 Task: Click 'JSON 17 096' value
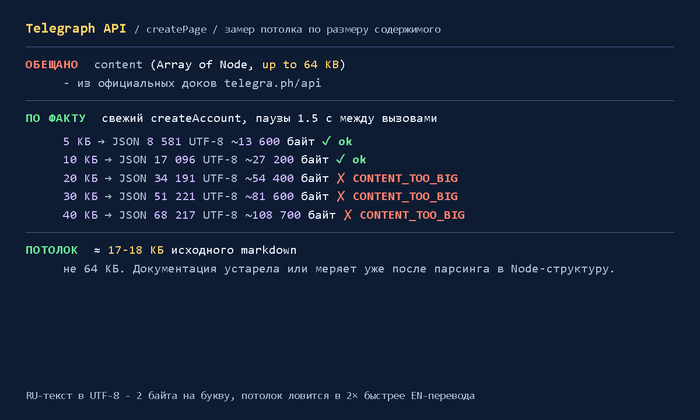pyautogui.click(x=157, y=160)
